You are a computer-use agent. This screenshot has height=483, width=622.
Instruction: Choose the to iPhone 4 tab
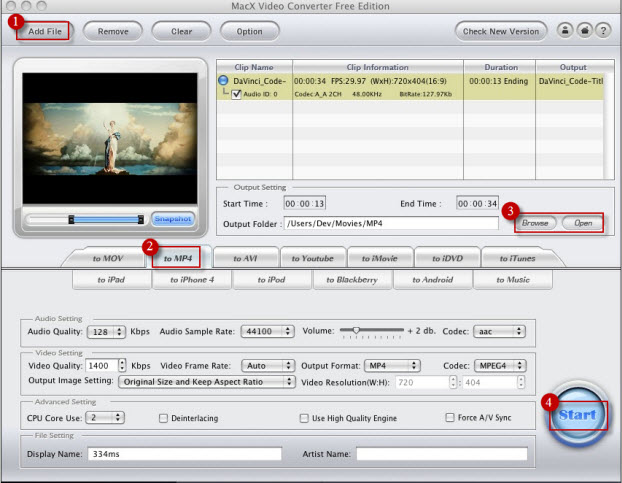tap(192, 280)
